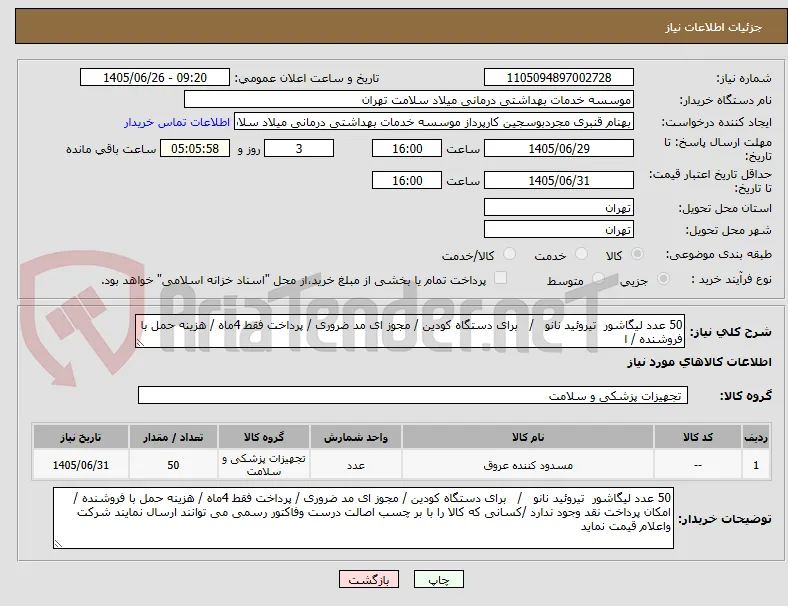Click the item code cell showing --

[698, 465]
